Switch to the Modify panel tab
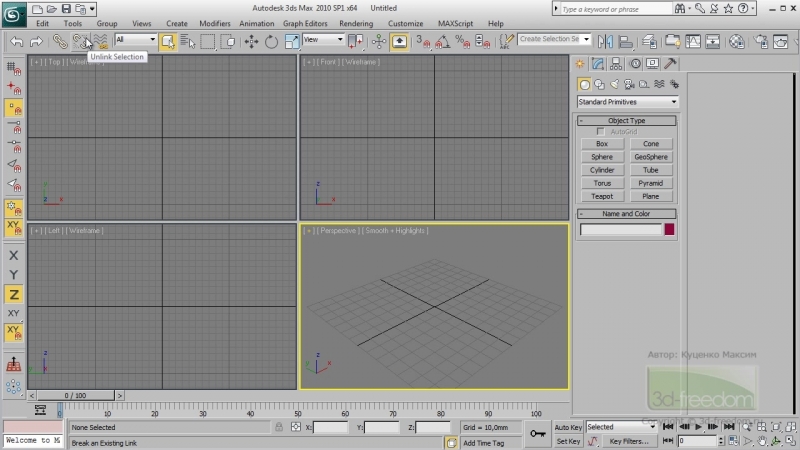The width and height of the screenshot is (800, 450). [x=598, y=64]
